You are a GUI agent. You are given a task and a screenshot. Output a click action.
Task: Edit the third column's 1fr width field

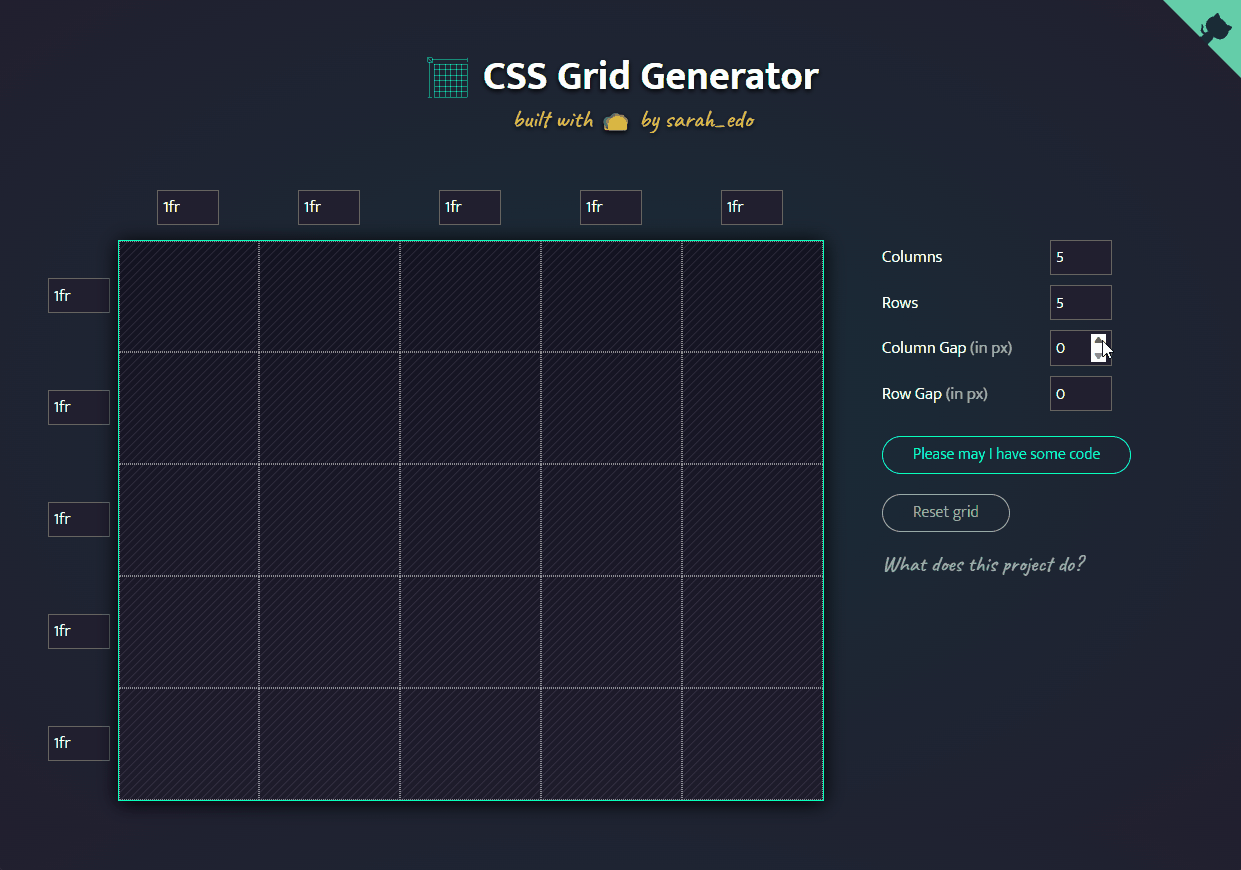click(469, 208)
